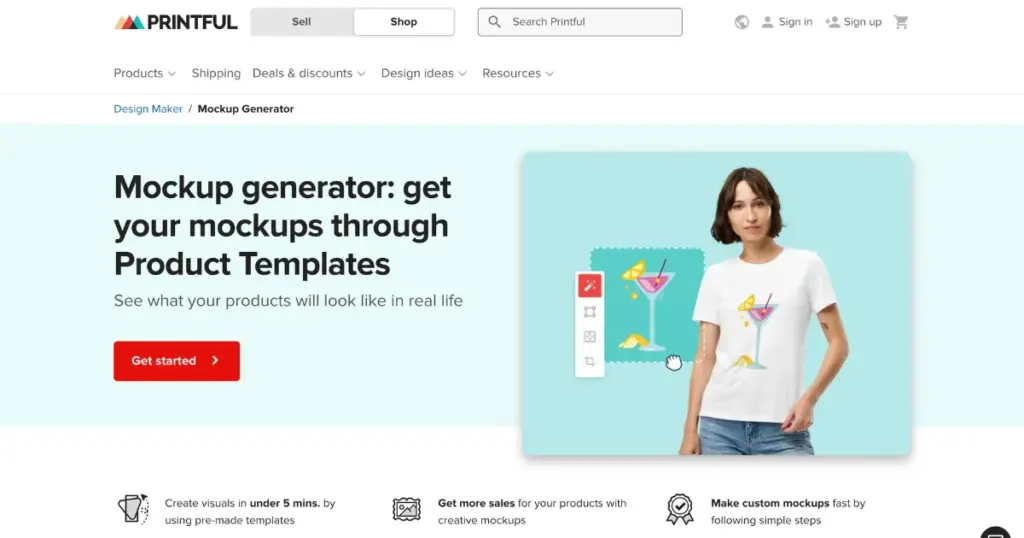Click the red magic wand tool icon
Image resolution: width=1024 pixels, height=538 pixels.
click(590, 286)
